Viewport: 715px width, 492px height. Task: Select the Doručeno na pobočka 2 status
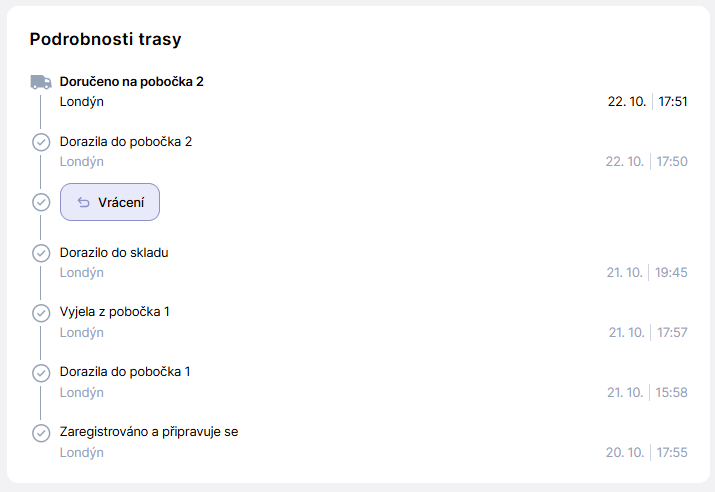point(131,81)
